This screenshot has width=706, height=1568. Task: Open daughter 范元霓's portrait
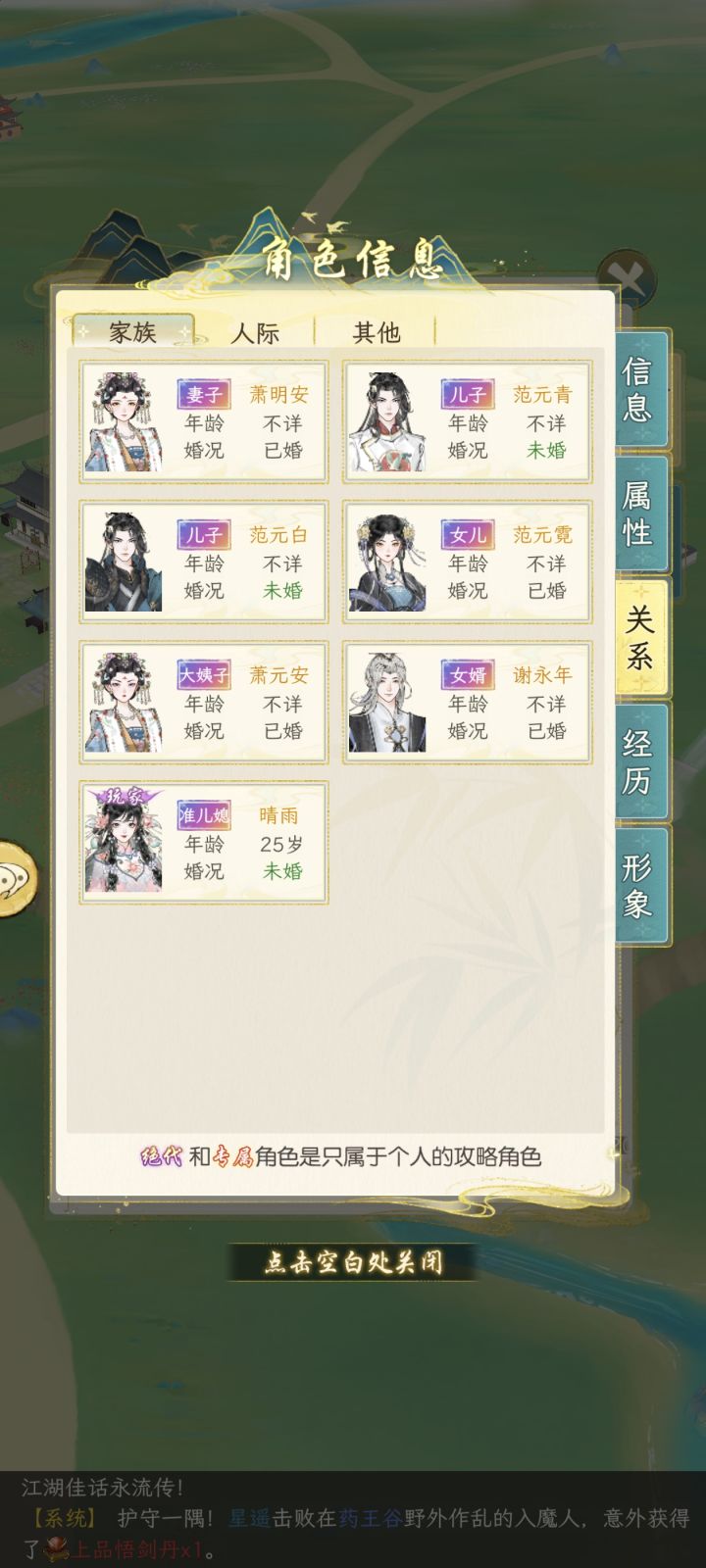pos(388,563)
